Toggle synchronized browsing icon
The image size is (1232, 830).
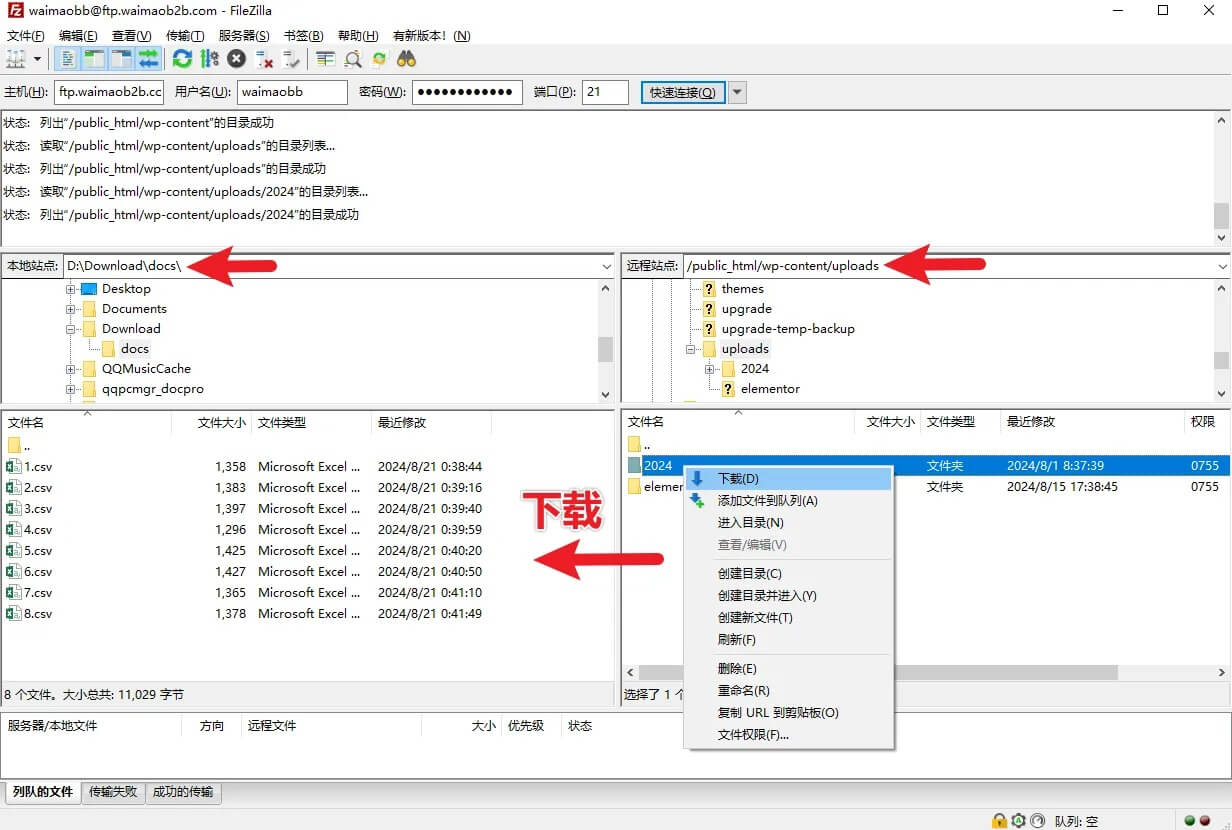click(x=379, y=59)
